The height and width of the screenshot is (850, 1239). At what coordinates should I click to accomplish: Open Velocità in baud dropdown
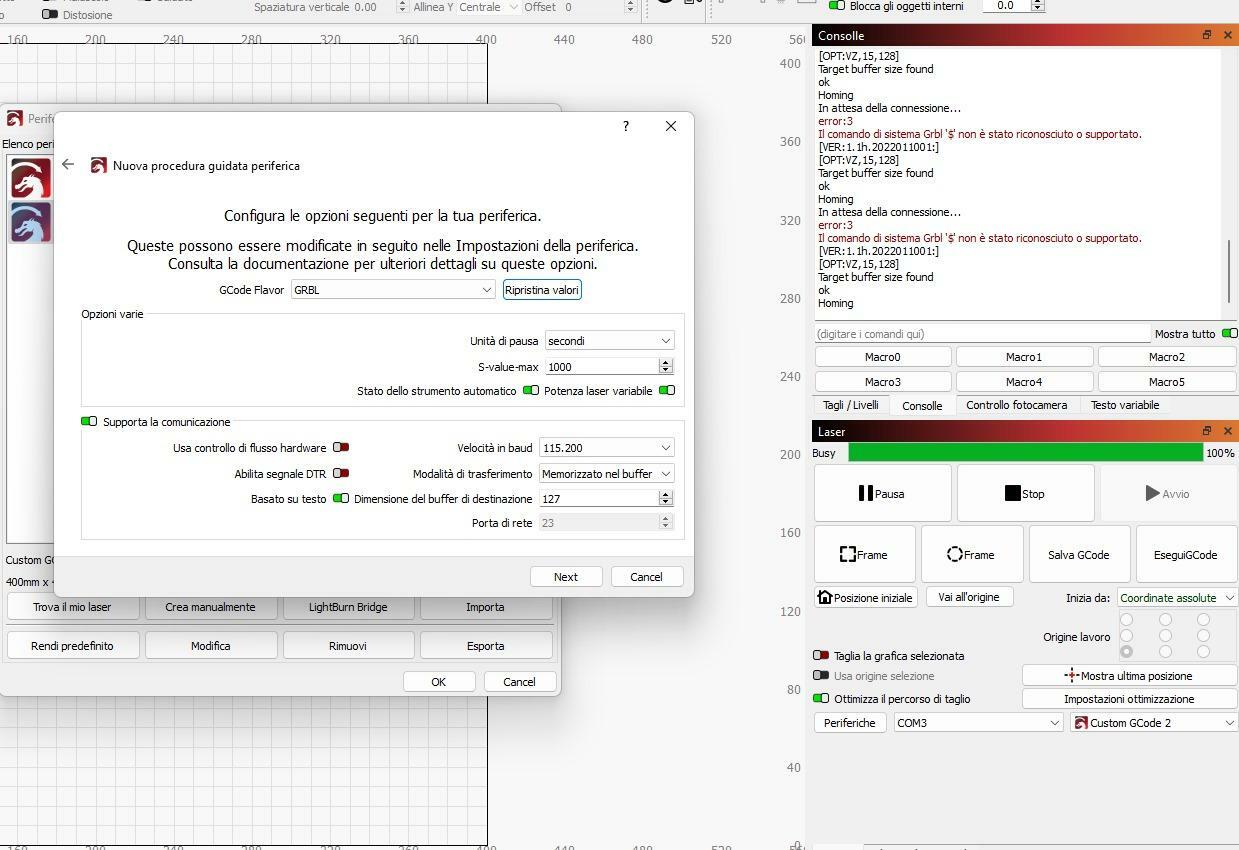[606, 448]
